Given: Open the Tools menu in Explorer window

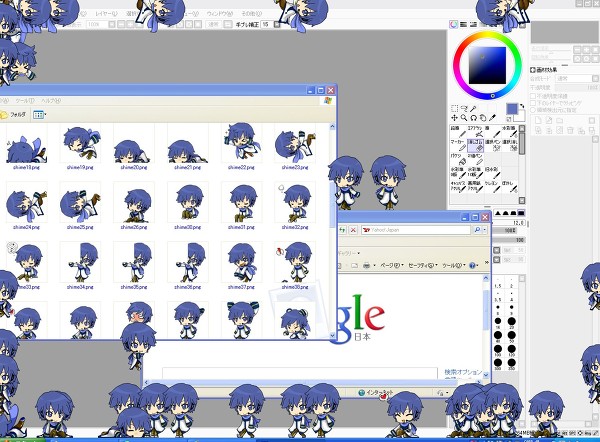Looking at the screenshot, I should [x=25, y=101].
